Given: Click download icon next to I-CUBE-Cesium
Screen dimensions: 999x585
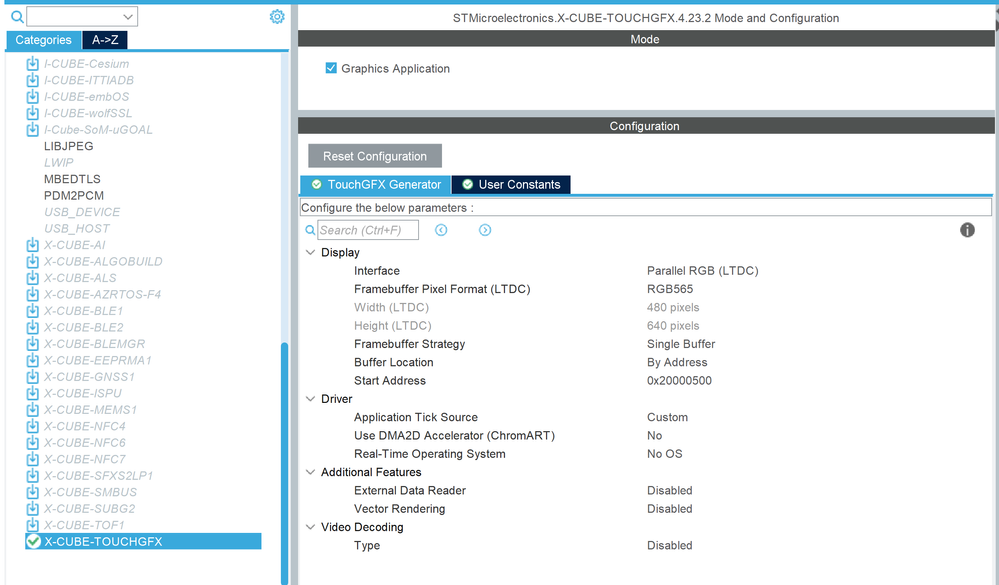Looking at the screenshot, I should 32,64.
